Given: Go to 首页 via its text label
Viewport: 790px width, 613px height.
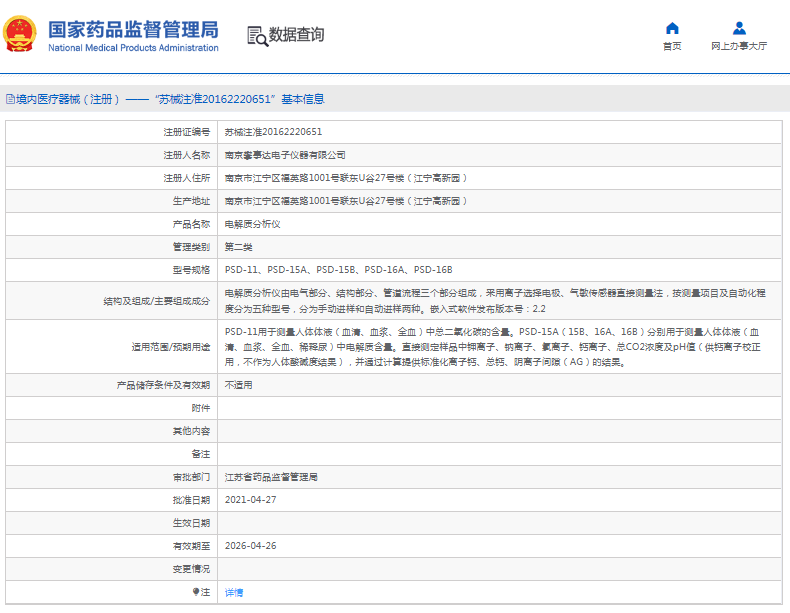Looking at the screenshot, I should tap(672, 46).
